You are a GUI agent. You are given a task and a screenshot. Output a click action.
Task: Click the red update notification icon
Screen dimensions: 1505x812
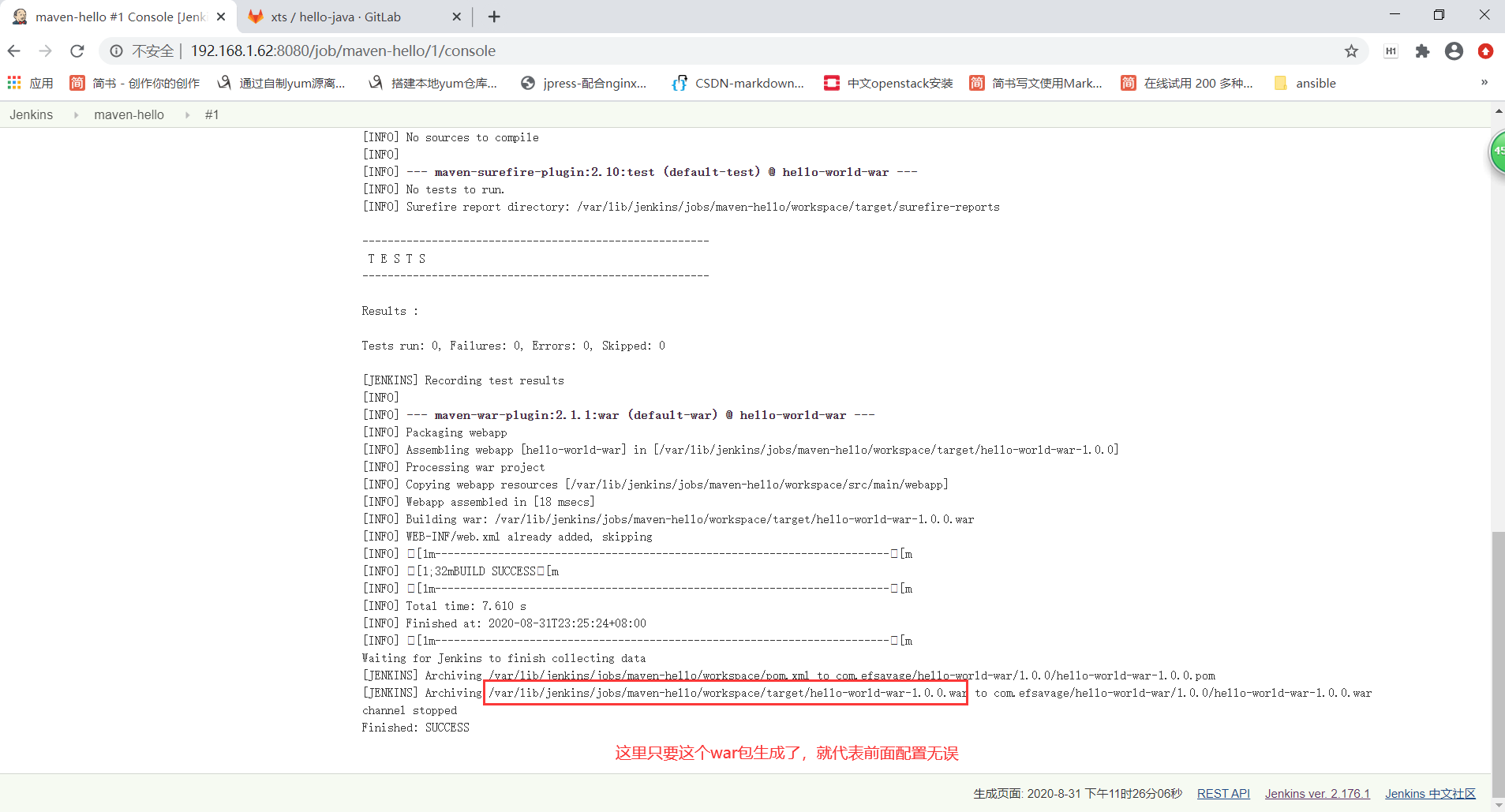(1485, 51)
